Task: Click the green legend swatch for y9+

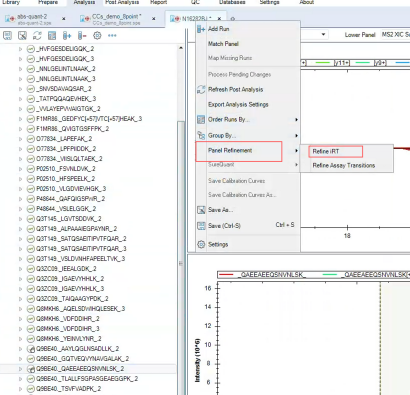Action: 363,63
